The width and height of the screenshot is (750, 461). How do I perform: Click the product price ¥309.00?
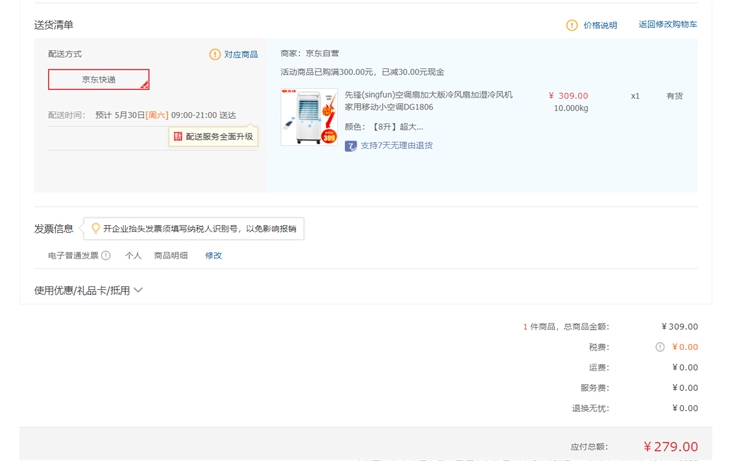click(568, 96)
